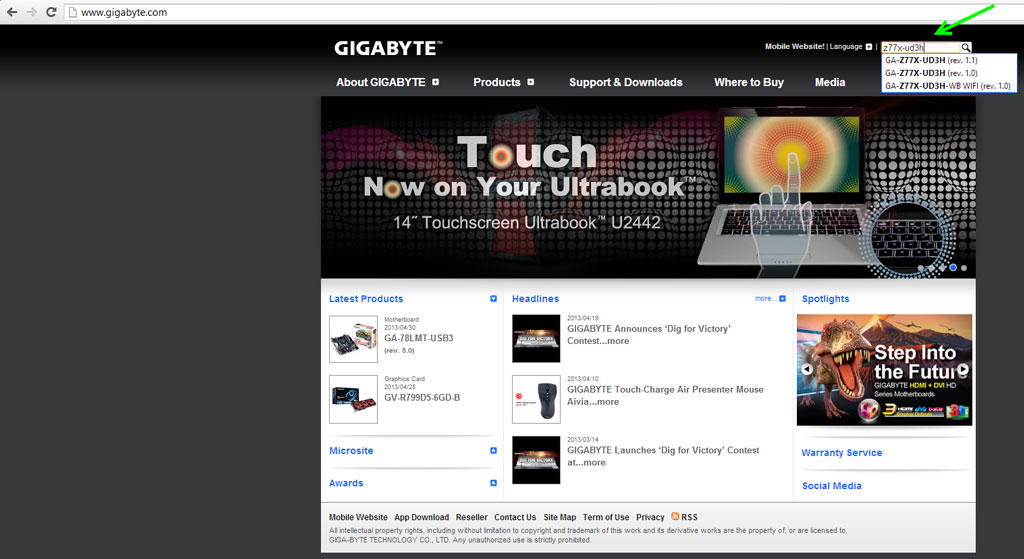1024x559 pixels.
Task: Click the RSS feed icon
Action: (x=675, y=517)
